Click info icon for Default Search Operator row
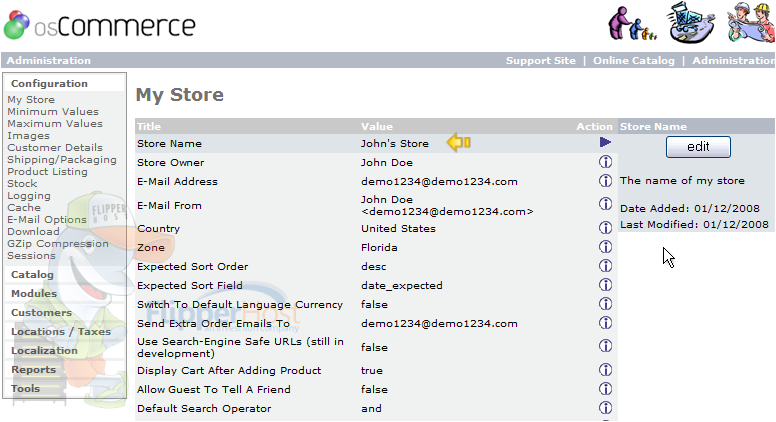Screen dimensions: 776x422 [x=605, y=408]
